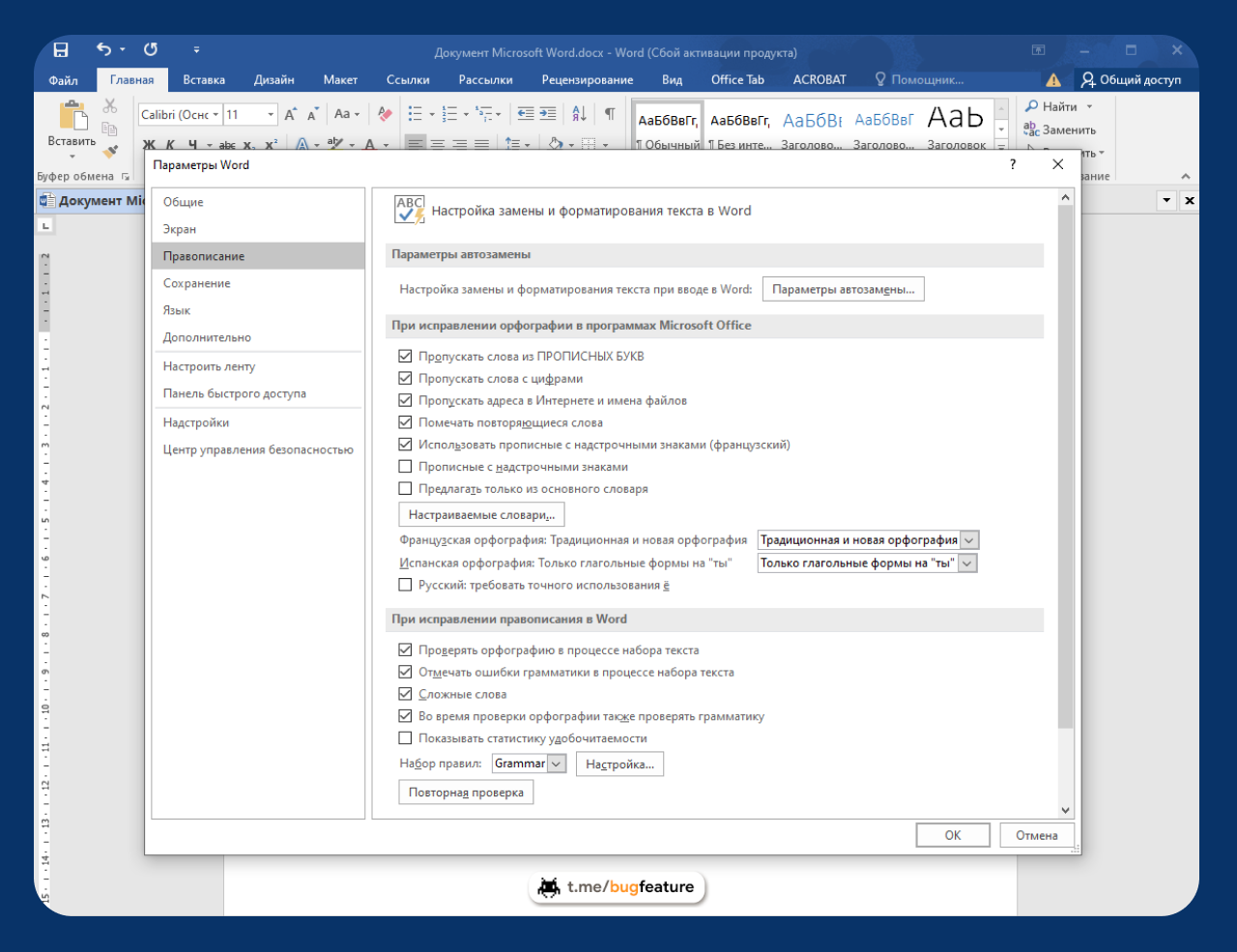This screenshot has height=952, width=1237.
Task: Click the scroll-down arrow in the dialog
Action: click(x=1065, y=810)
